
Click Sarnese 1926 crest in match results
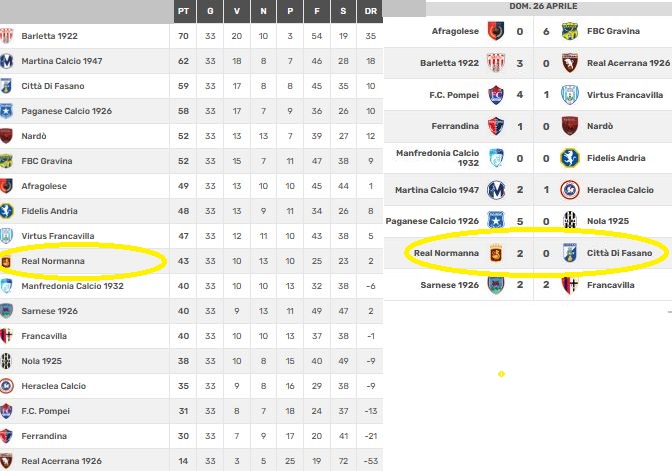click(x=495, y=285)
